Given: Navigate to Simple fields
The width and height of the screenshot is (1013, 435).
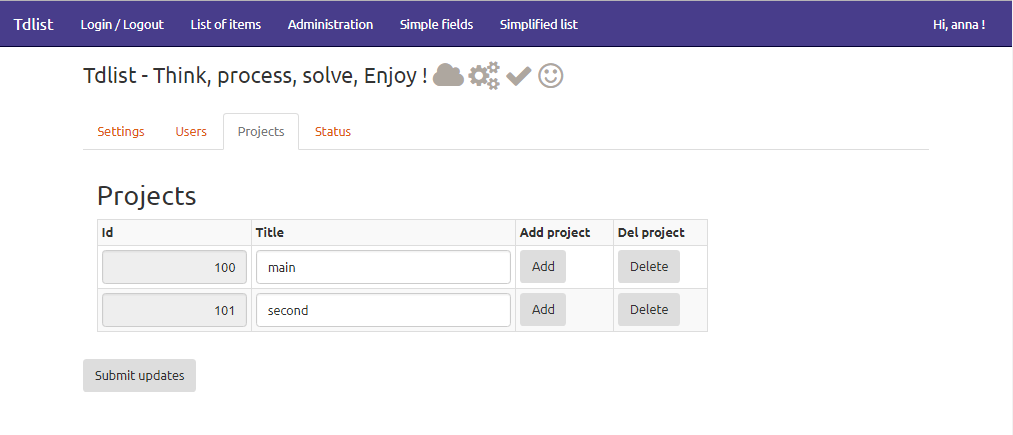Looking at the screenshot, I should click(436, 25).
